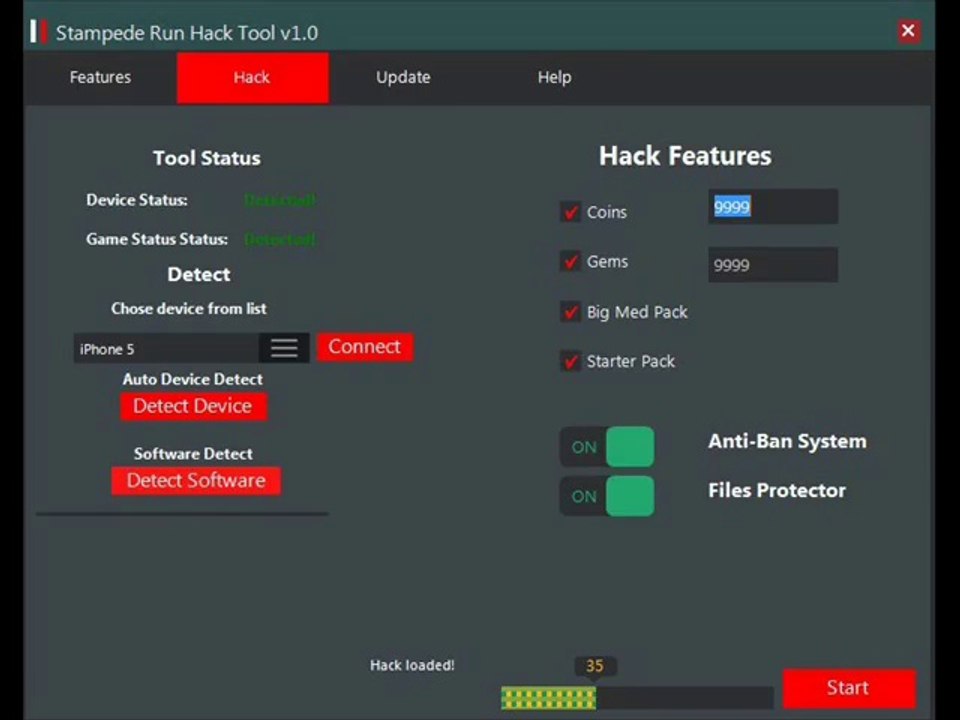Open the device list dropdown menu icon
This screenshot has height=720, width=960.
[284, 348]
